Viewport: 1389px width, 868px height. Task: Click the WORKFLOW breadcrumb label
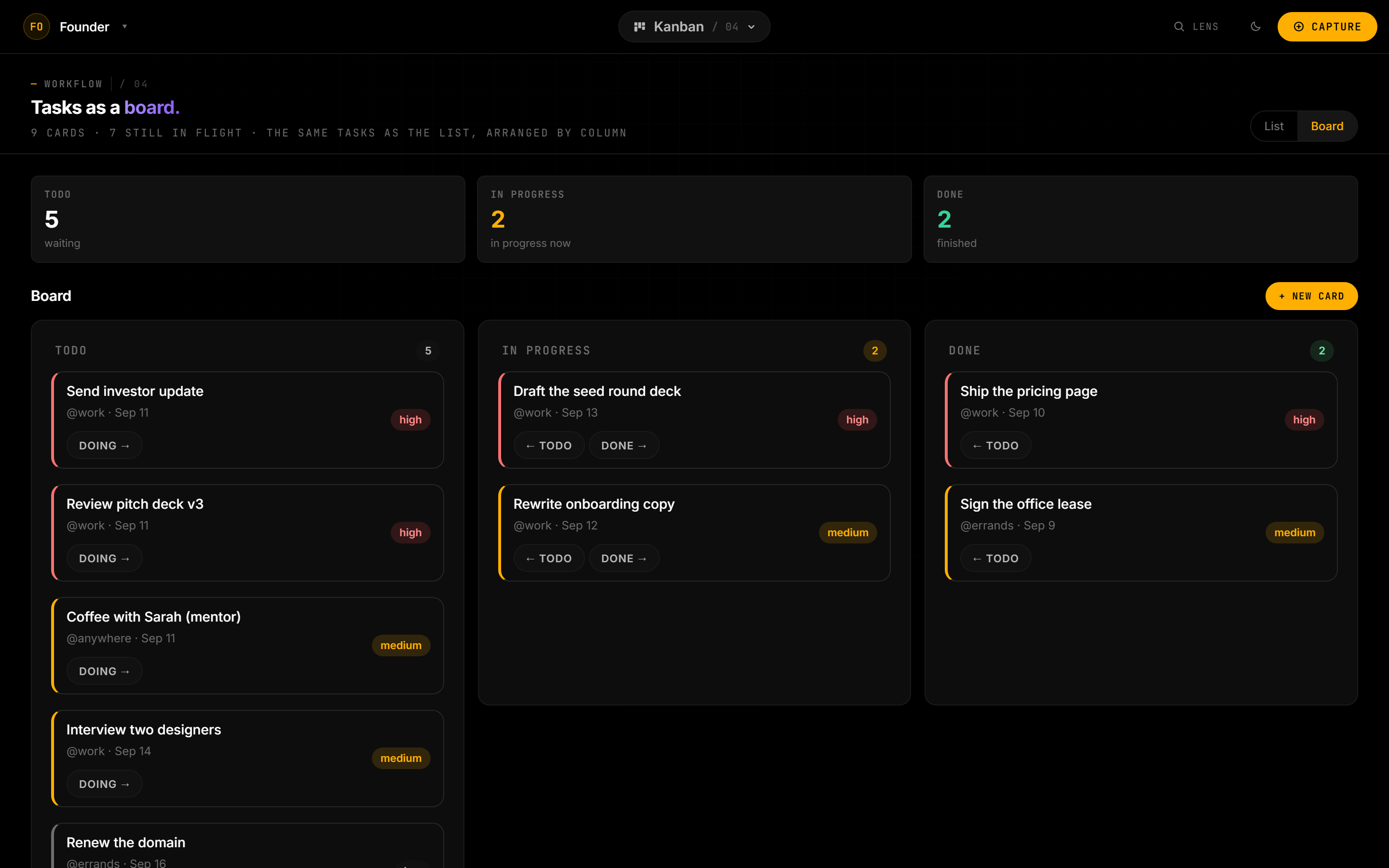[x=73, y=84]
